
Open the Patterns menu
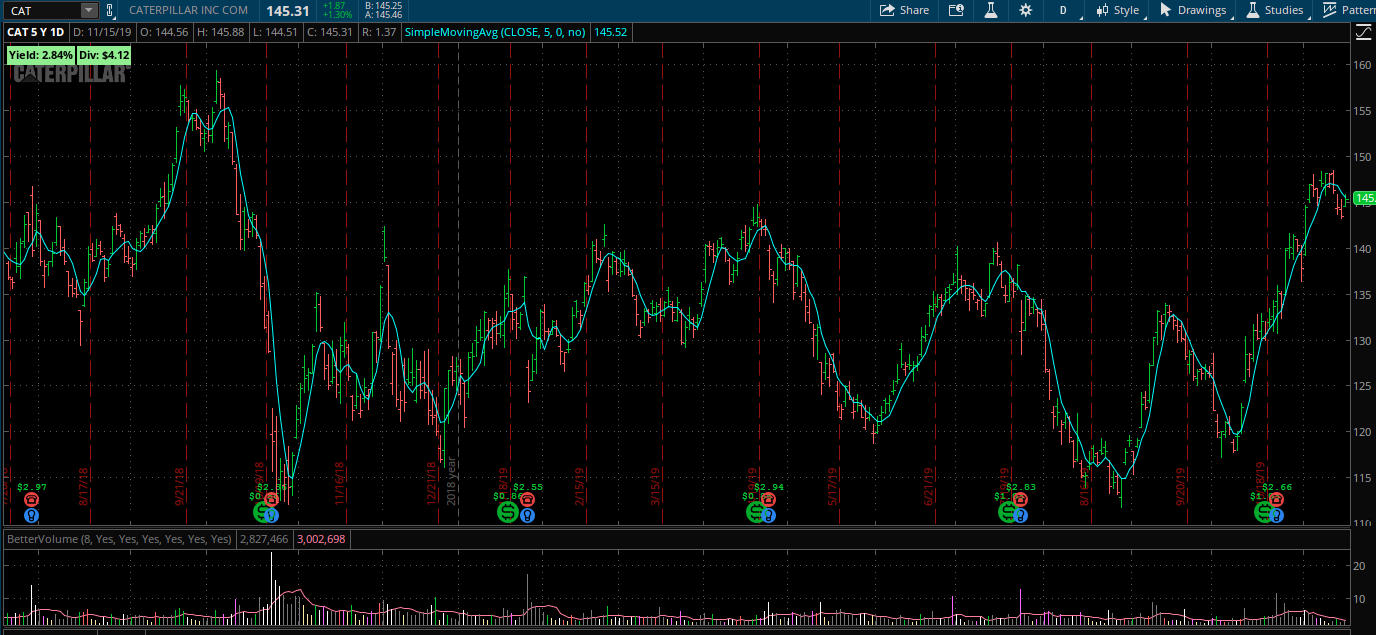pos(1348,10)
